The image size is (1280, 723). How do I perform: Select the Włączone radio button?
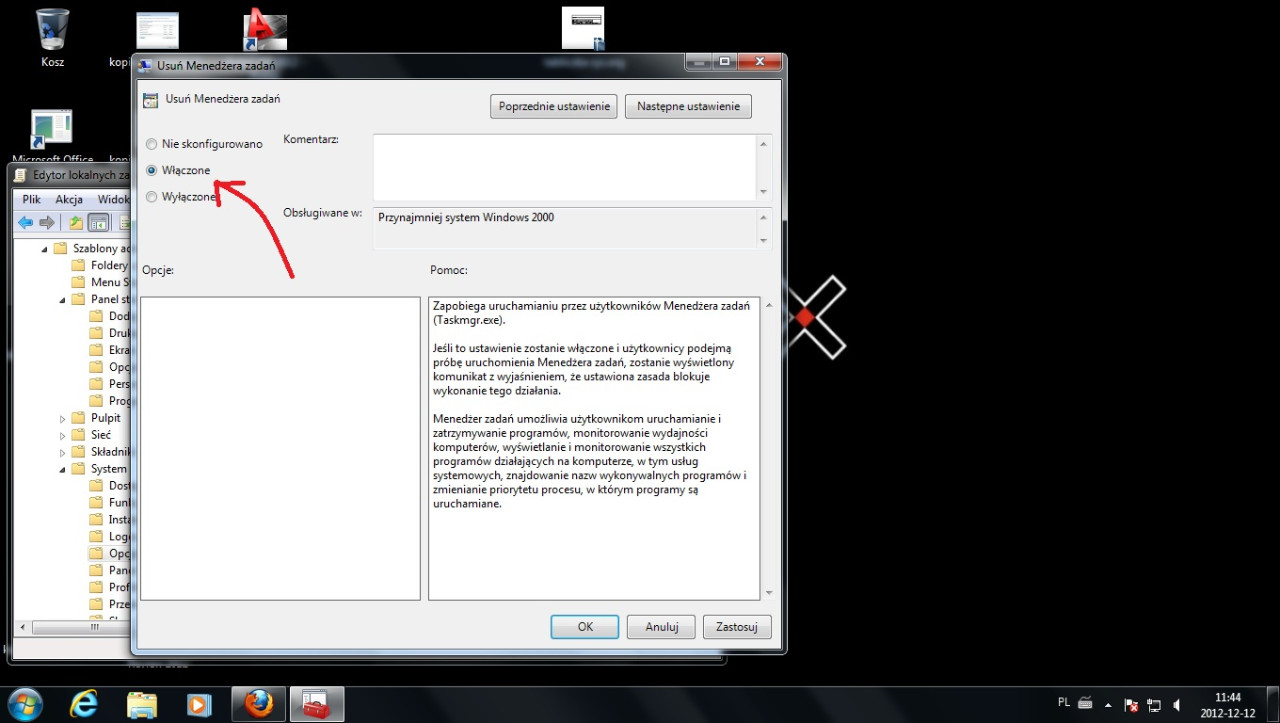pos(152,171)
